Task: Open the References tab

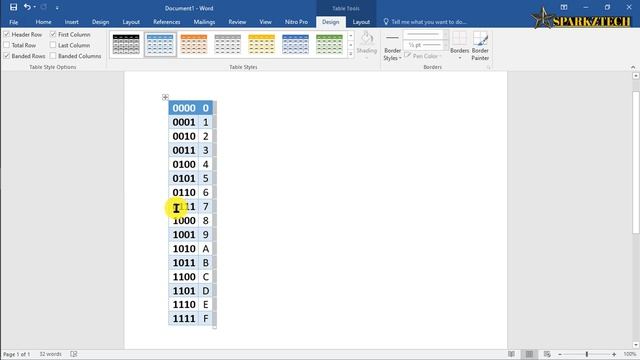Action: tap(167, 22)
